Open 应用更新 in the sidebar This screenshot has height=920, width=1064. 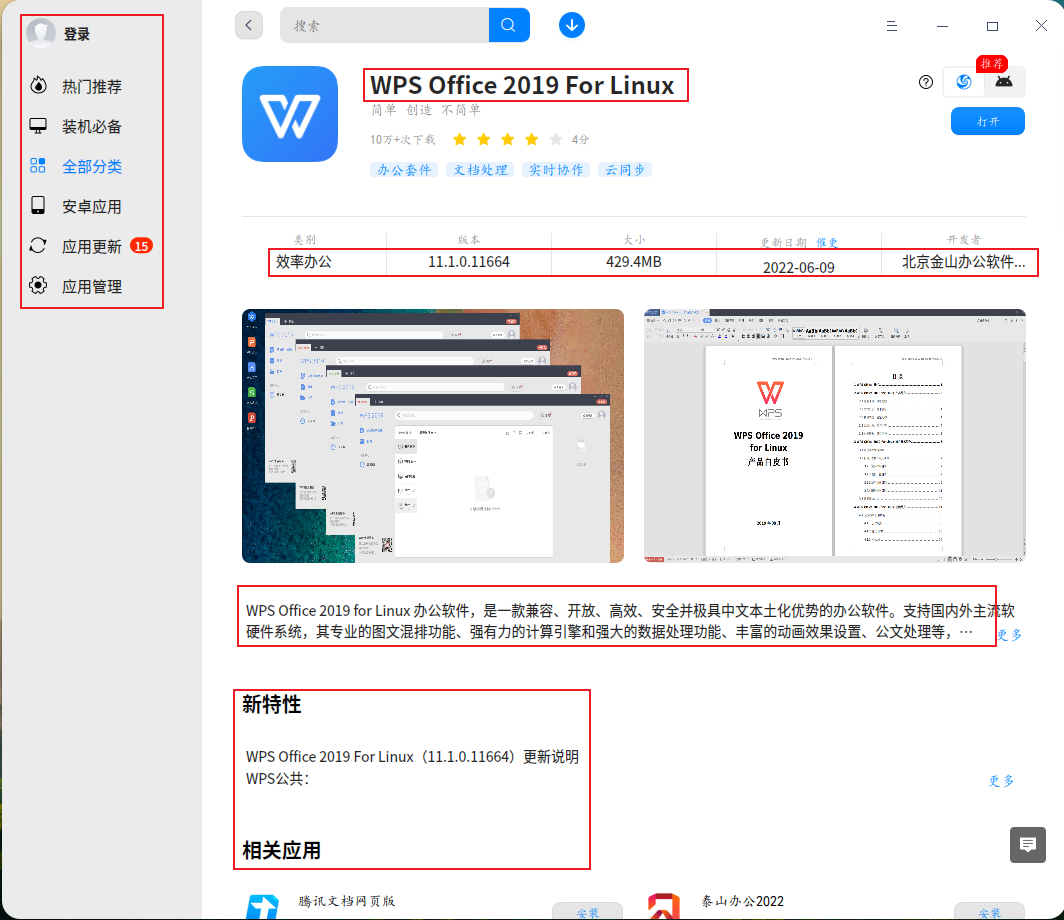pos(92,246)
